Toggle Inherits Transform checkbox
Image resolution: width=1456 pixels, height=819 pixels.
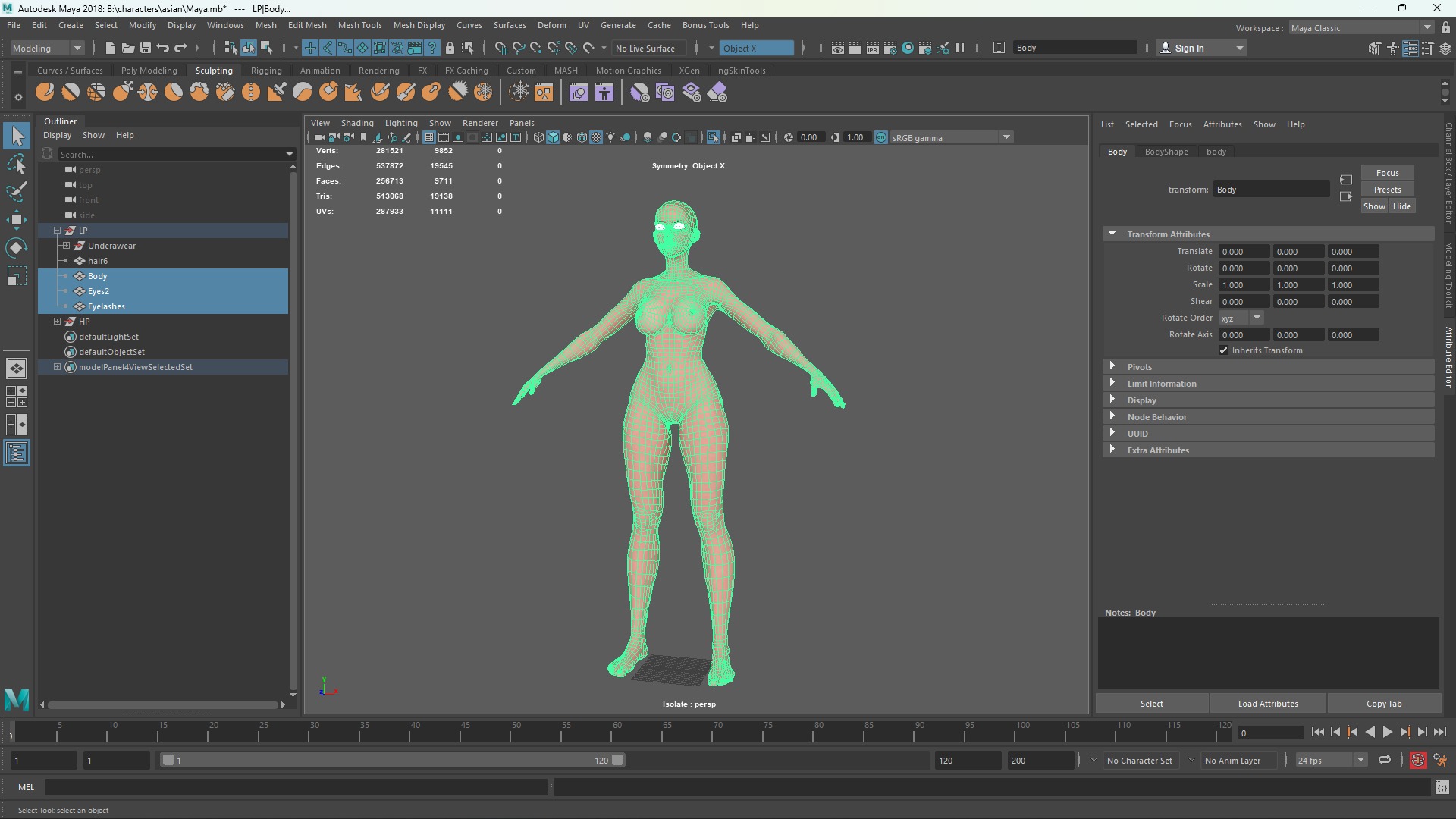tap(1223, 350)
